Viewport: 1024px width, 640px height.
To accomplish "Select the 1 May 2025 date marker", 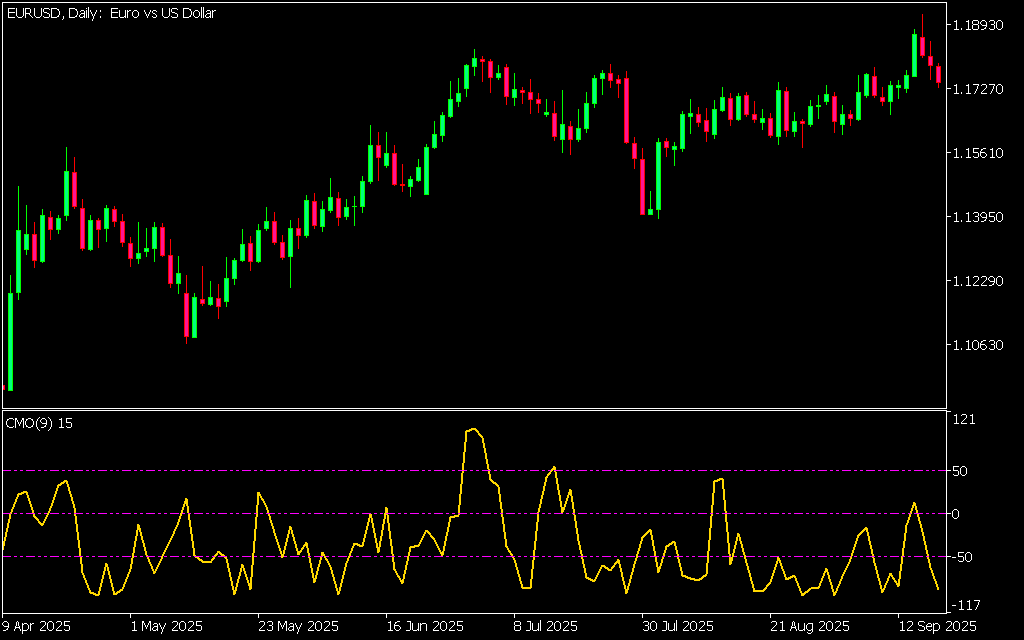I will coord(166,626).
